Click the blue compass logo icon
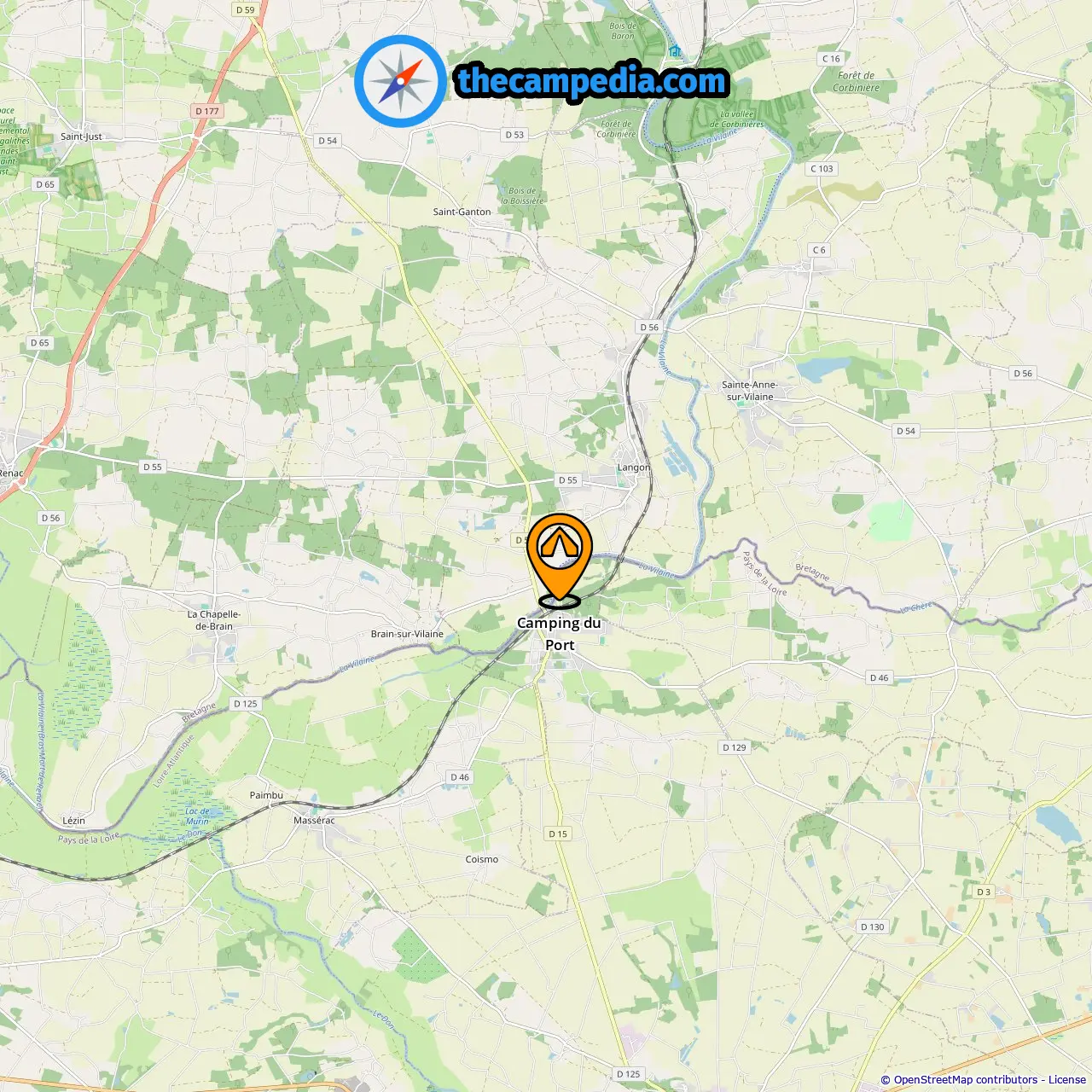The width and height of the screenshot is (1092, 1092). point(400,81)
